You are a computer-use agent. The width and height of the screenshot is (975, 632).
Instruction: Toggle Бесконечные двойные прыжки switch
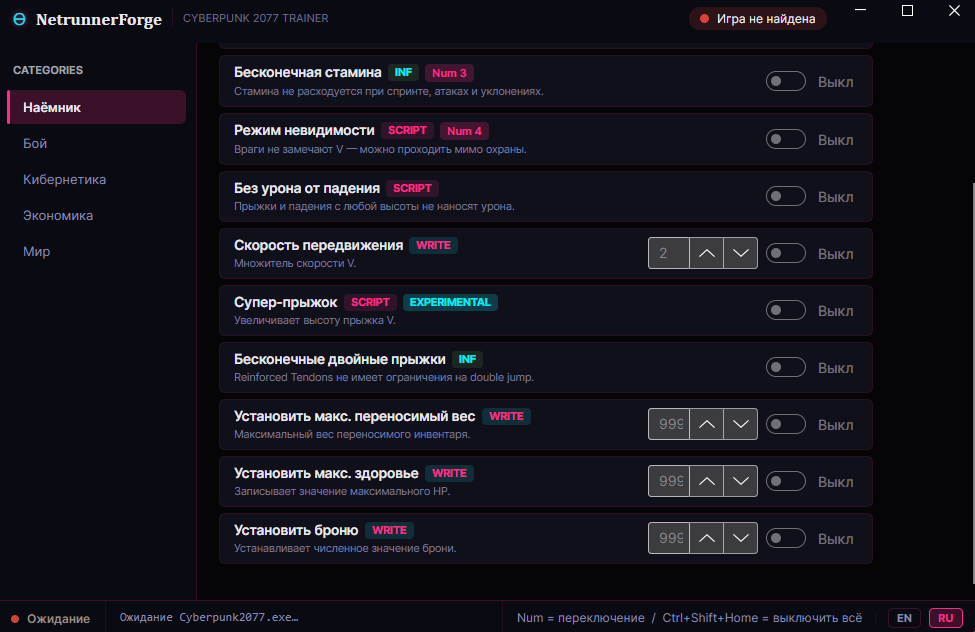[785, 368]
